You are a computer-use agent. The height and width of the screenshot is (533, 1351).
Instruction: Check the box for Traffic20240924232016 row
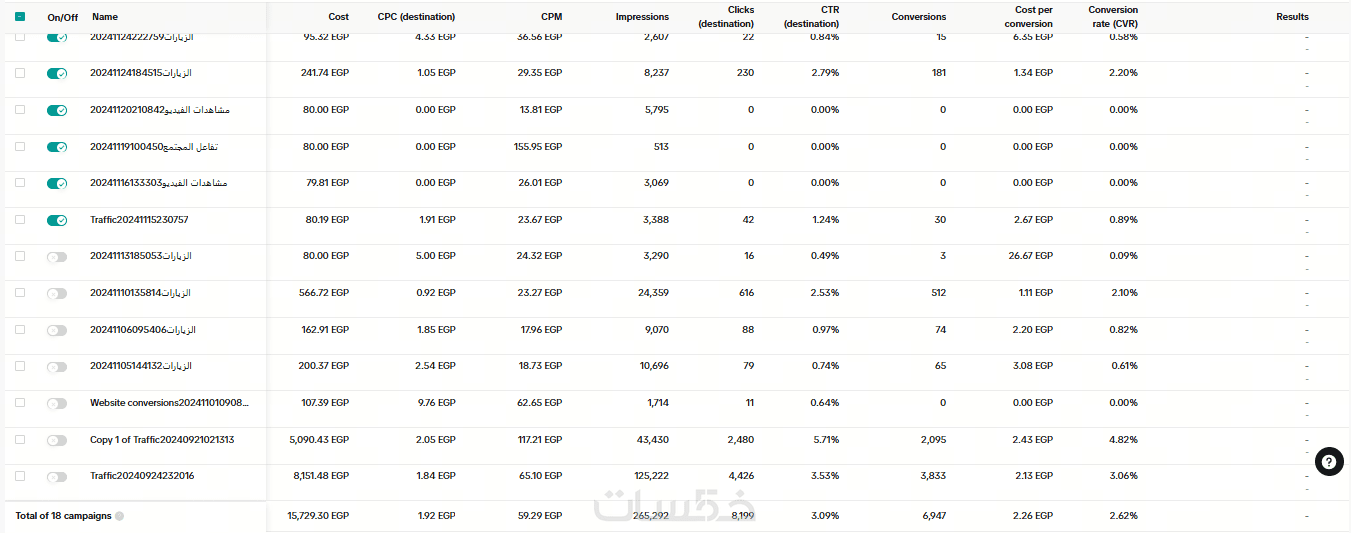tap(20, 476)
